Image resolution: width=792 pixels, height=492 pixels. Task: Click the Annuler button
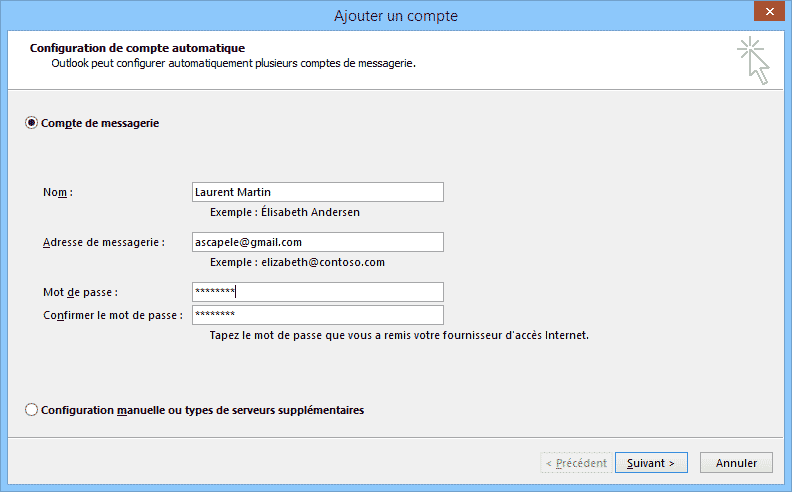click(736, 463)
